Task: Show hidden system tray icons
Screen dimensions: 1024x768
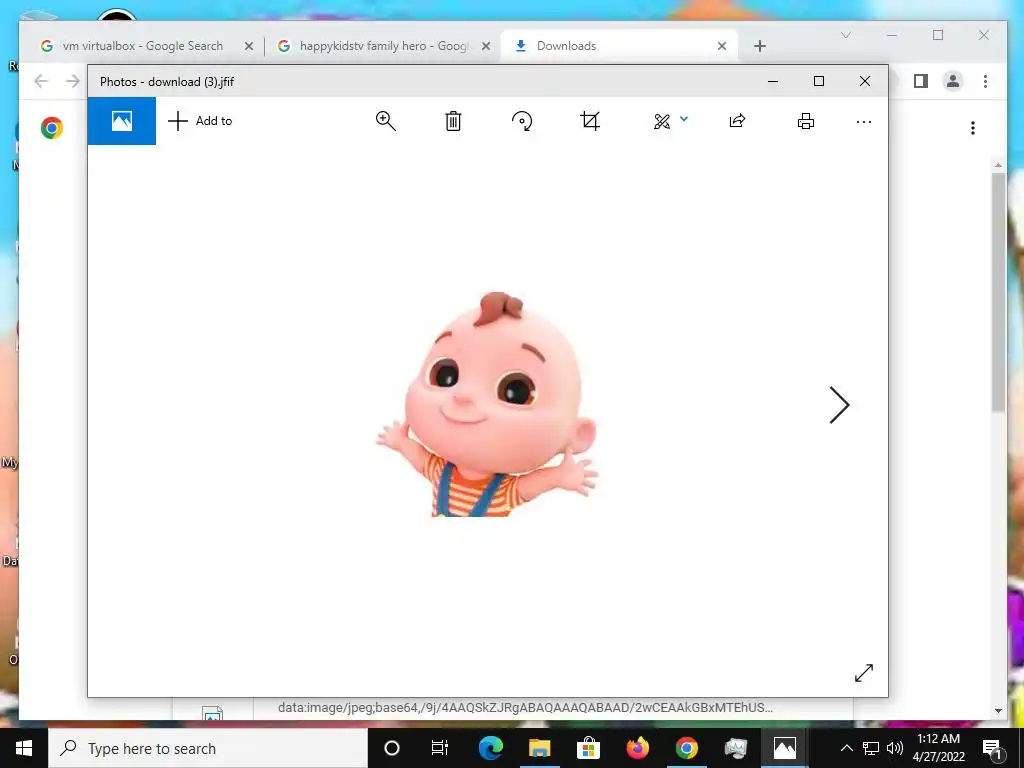Action: 846,748
